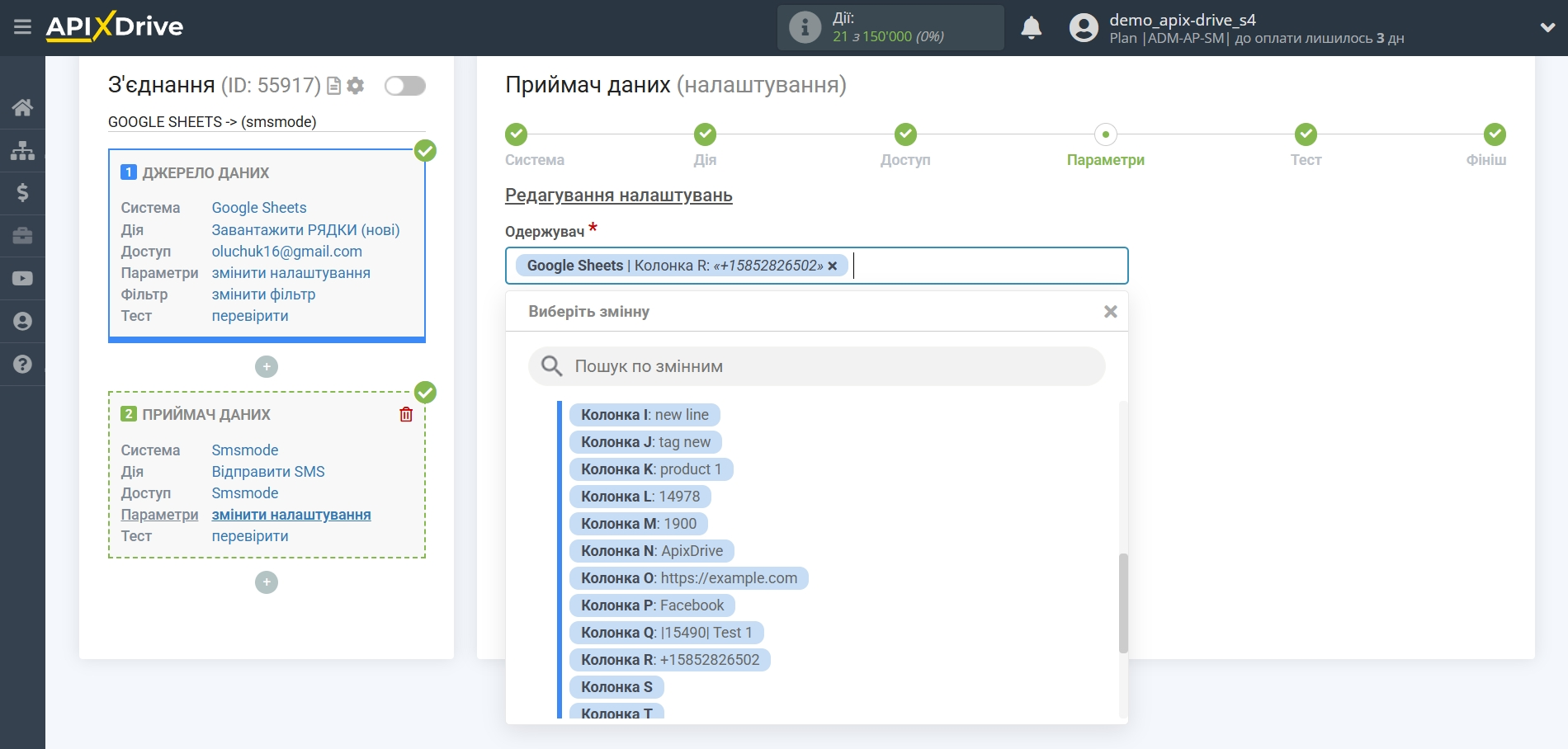Viewport: 1568px width, 749px height.
Task: Open the connections sitemap icon in sidebar
Action: pos(22,150)
